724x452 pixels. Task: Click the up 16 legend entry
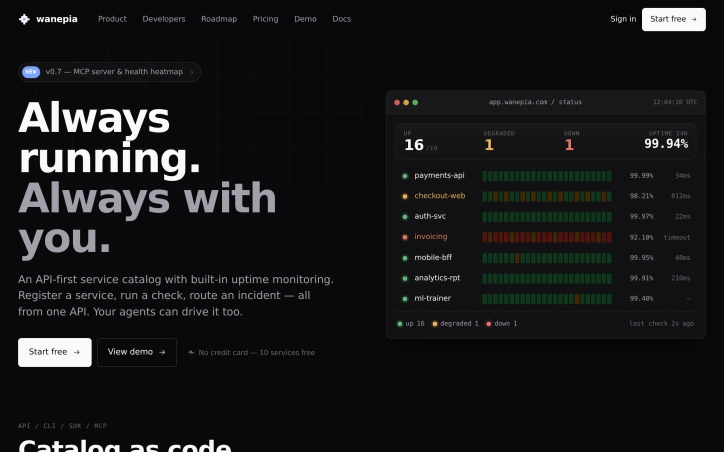410,324
